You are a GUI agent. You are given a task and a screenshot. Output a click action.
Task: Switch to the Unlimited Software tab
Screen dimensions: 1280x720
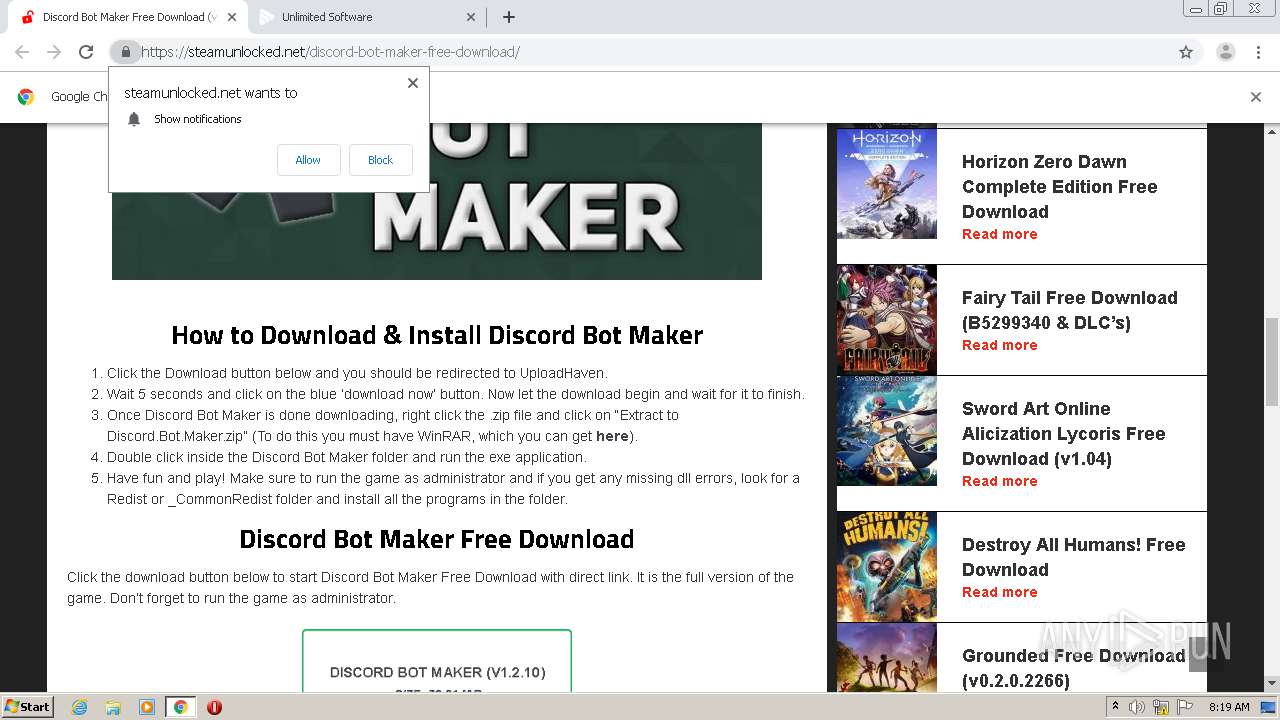[x=366, y=17]
